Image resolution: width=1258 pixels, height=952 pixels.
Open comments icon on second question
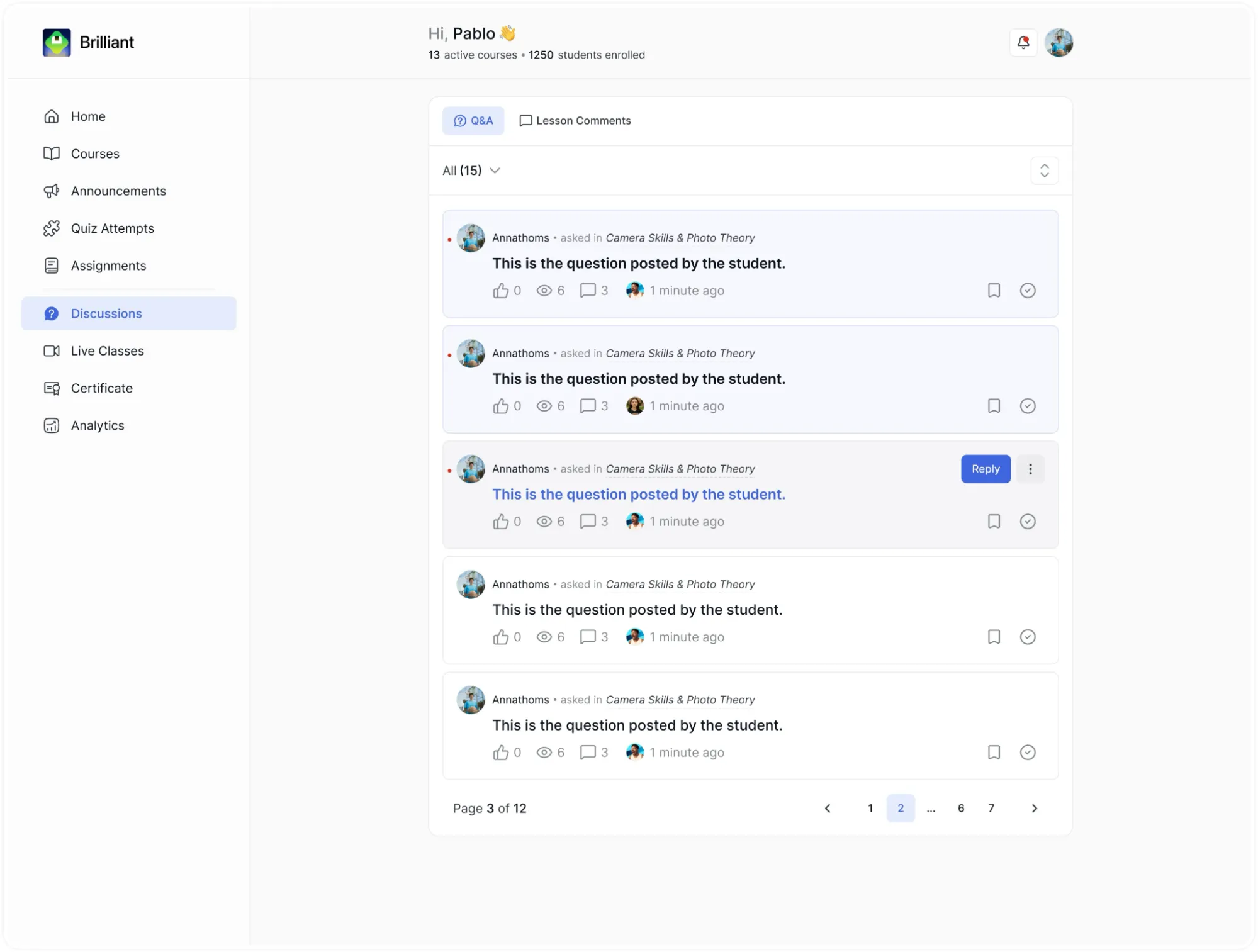(x=588, y=406)
